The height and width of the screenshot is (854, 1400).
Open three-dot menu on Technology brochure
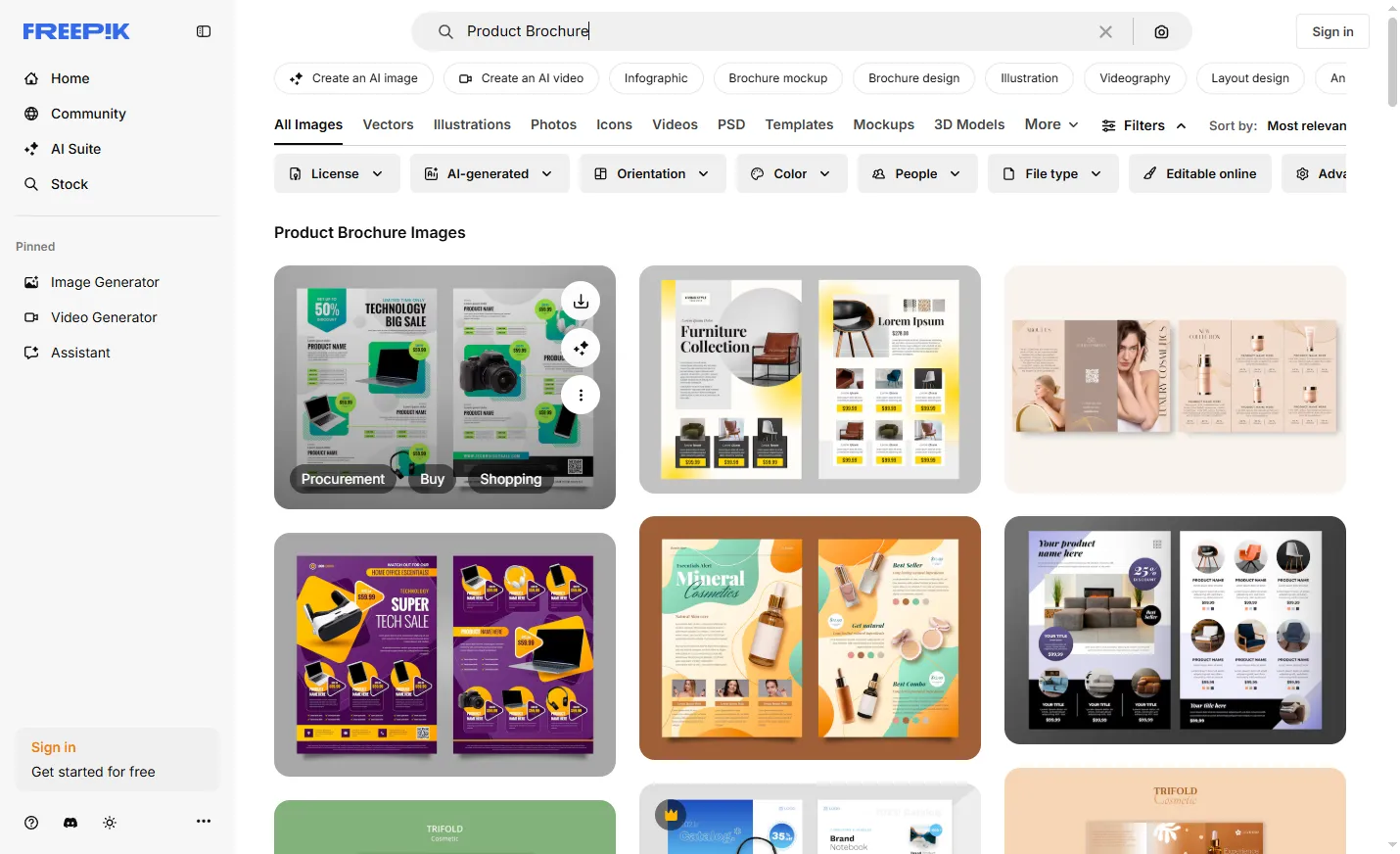(581, 395)
